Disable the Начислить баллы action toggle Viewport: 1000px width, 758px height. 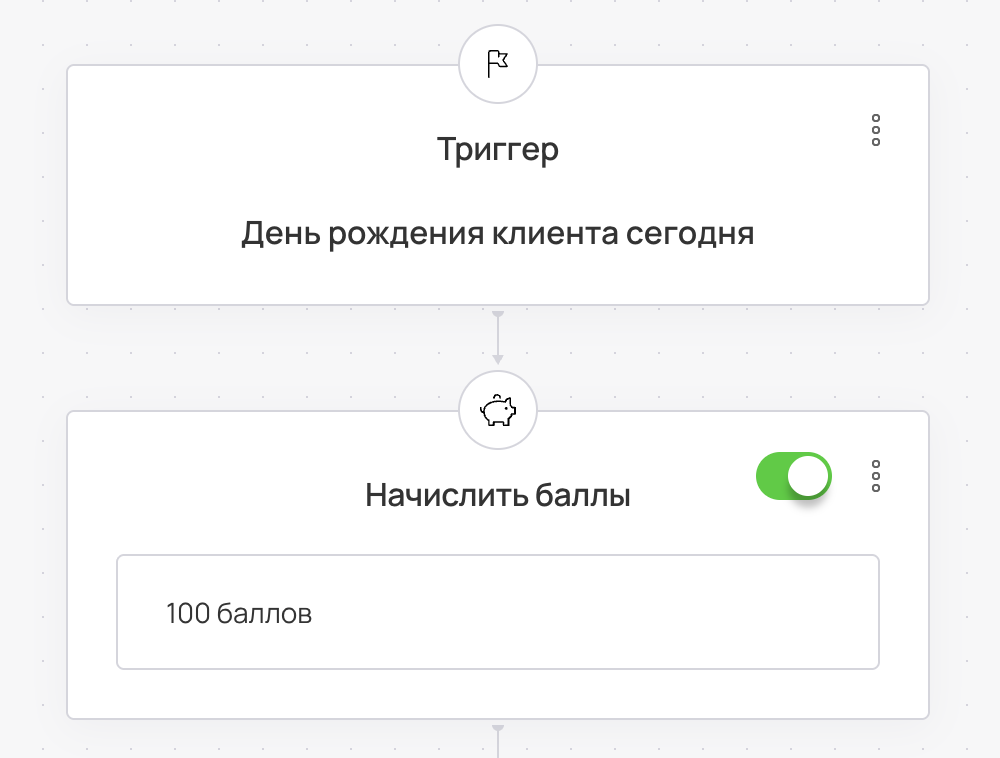(x=794, y=476)
